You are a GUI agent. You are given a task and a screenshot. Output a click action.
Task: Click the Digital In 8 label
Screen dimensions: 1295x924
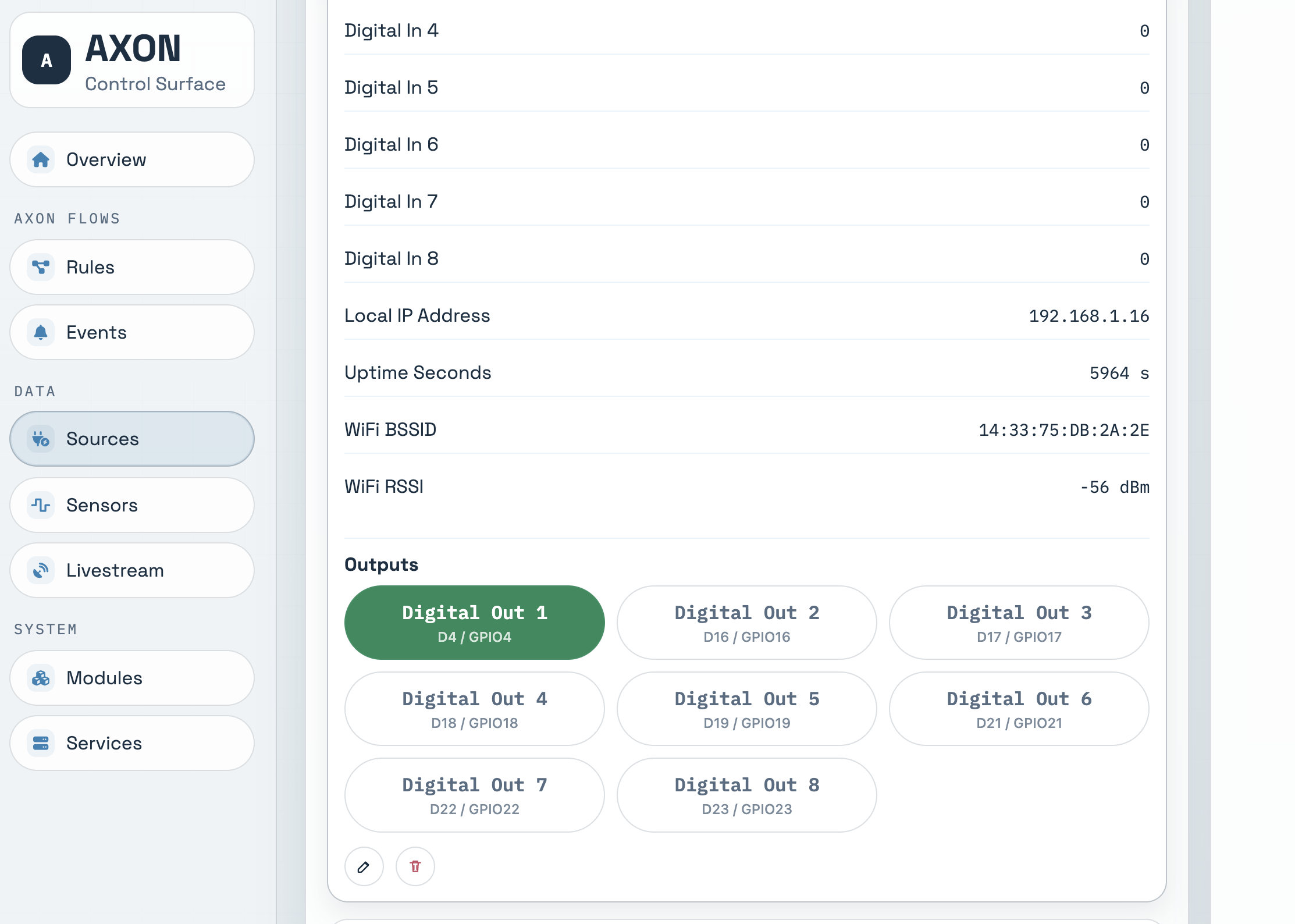click(391, 258)
